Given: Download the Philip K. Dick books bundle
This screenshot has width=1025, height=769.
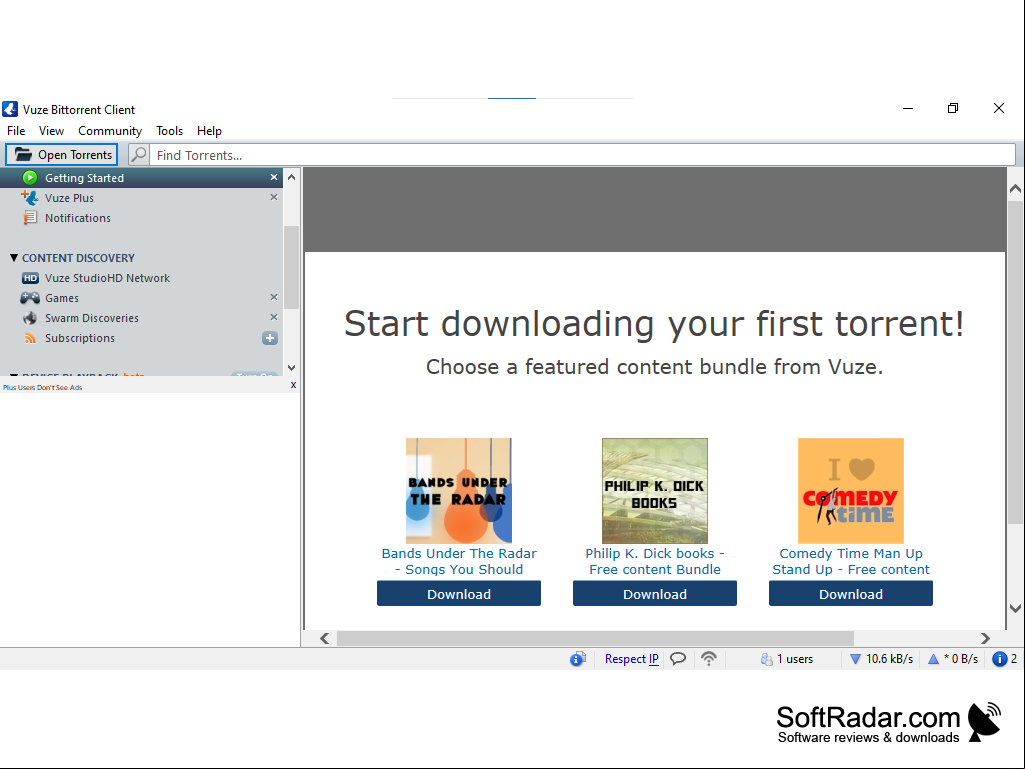Looking at the screenshot, I should 655,594.
